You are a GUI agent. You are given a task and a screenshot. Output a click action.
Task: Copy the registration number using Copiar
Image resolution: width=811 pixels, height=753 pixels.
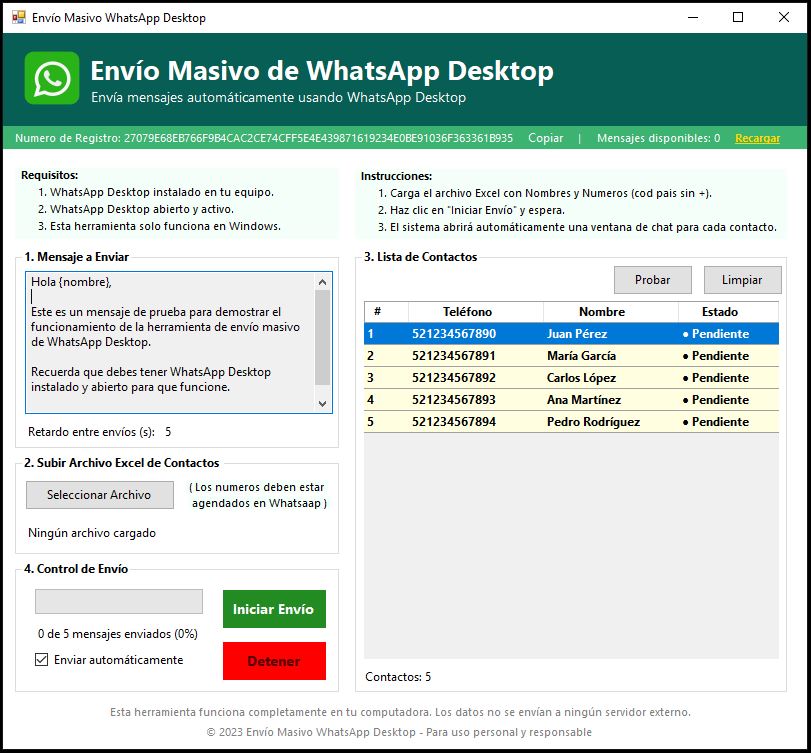tap(544, 136)
